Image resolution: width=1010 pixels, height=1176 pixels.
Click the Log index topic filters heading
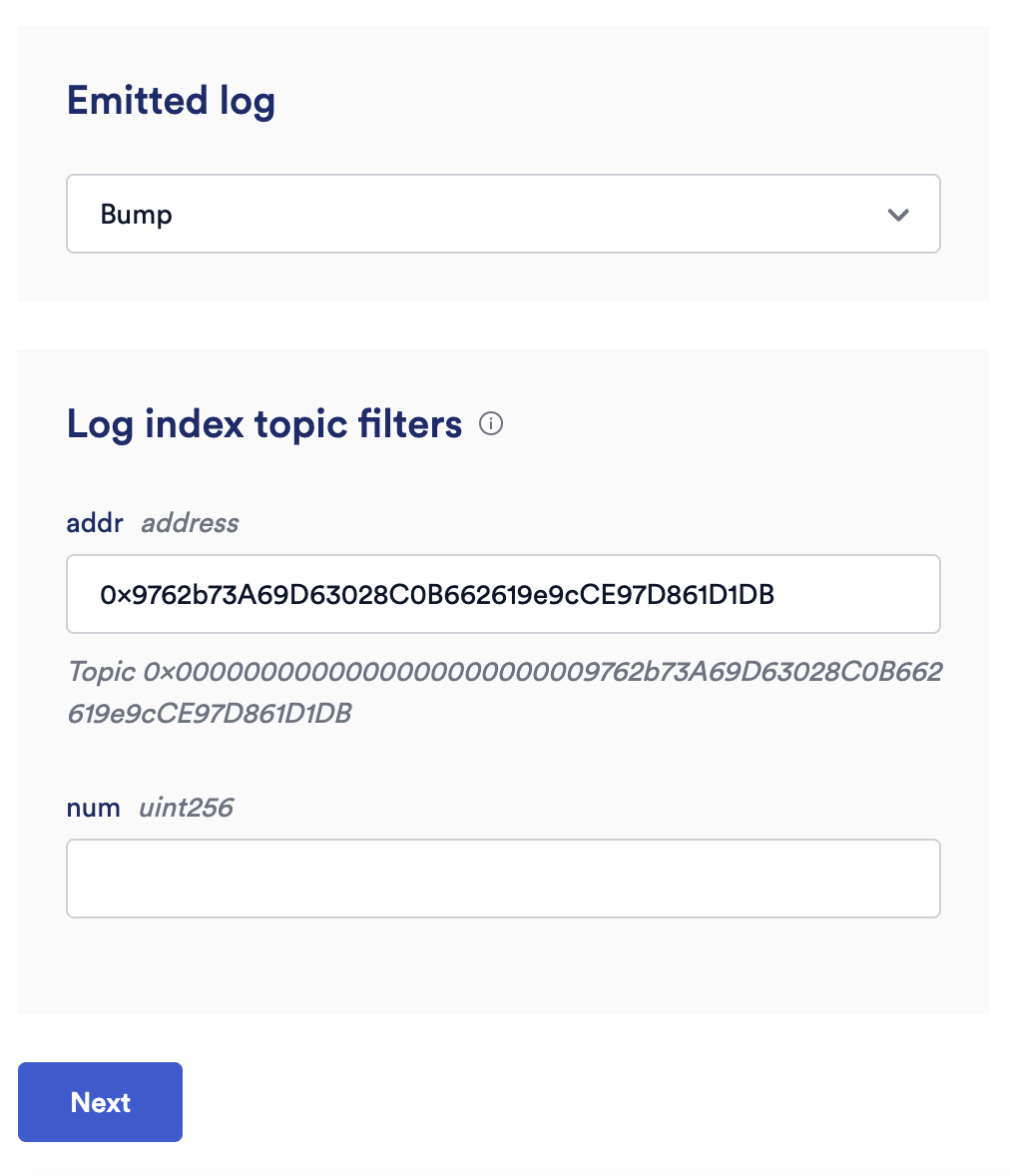point(263,424)
